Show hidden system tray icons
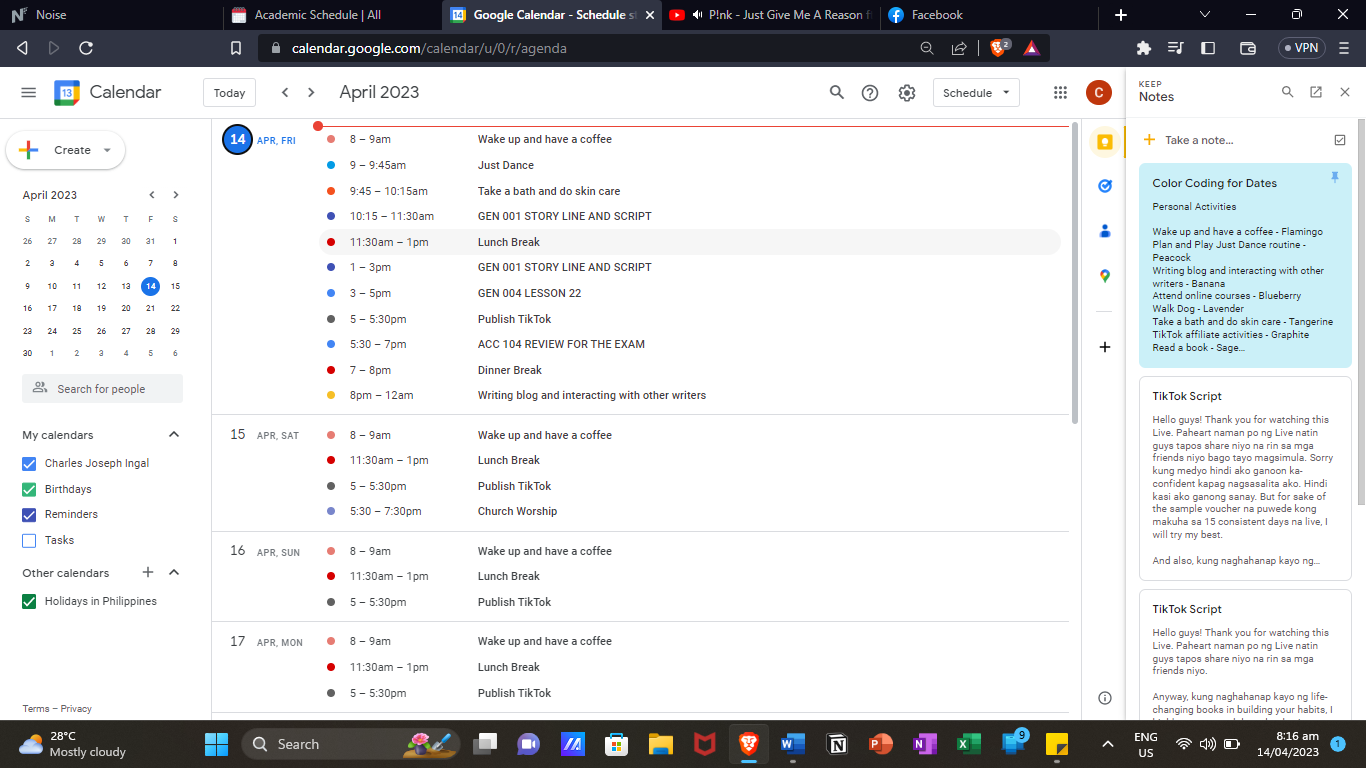The width and height of the screenshot is (1366, 768). [1108, 744]
